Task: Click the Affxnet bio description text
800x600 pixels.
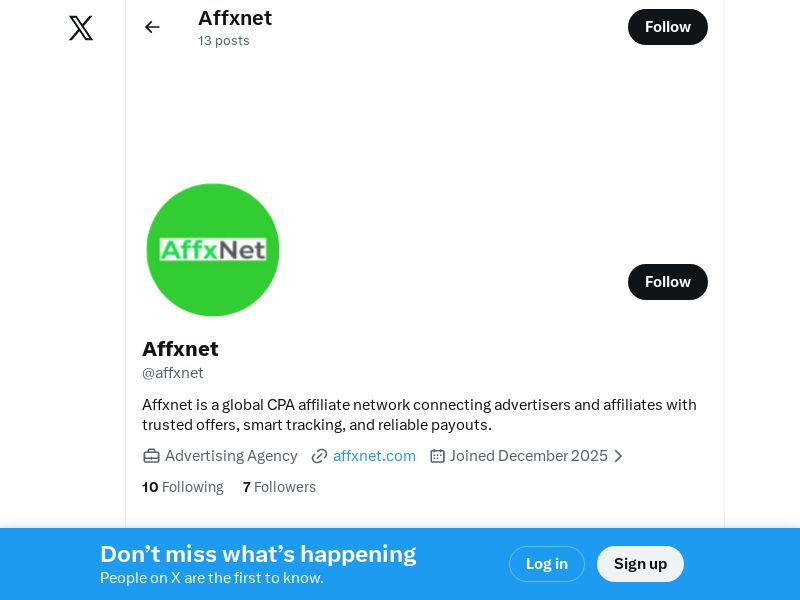Action: pos(419,415)
